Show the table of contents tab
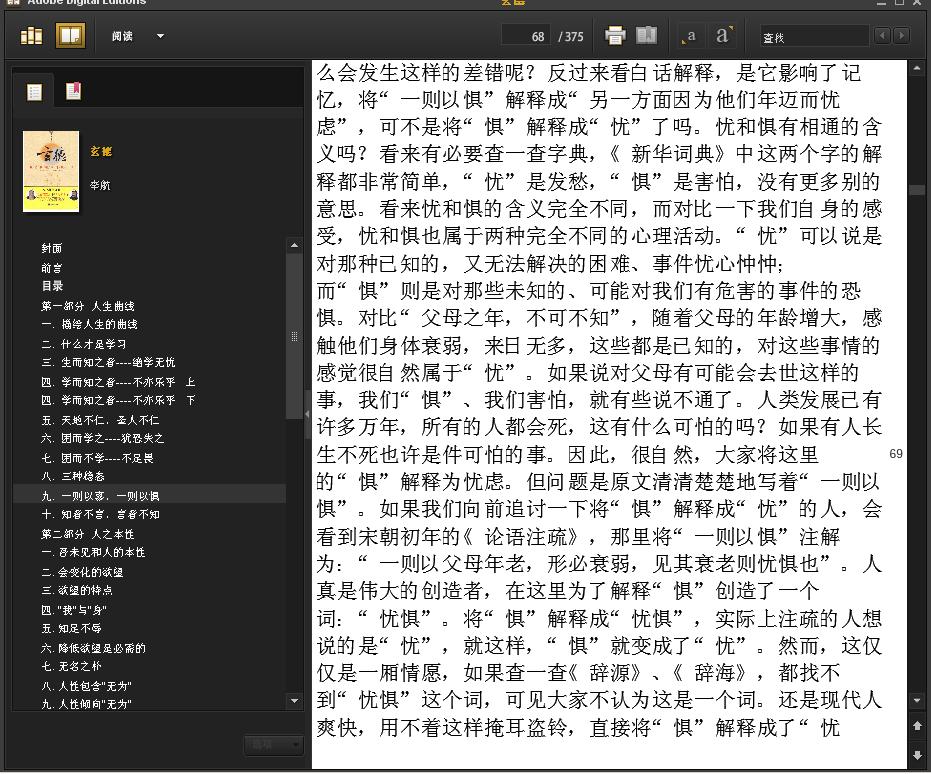 pos(34,92)
